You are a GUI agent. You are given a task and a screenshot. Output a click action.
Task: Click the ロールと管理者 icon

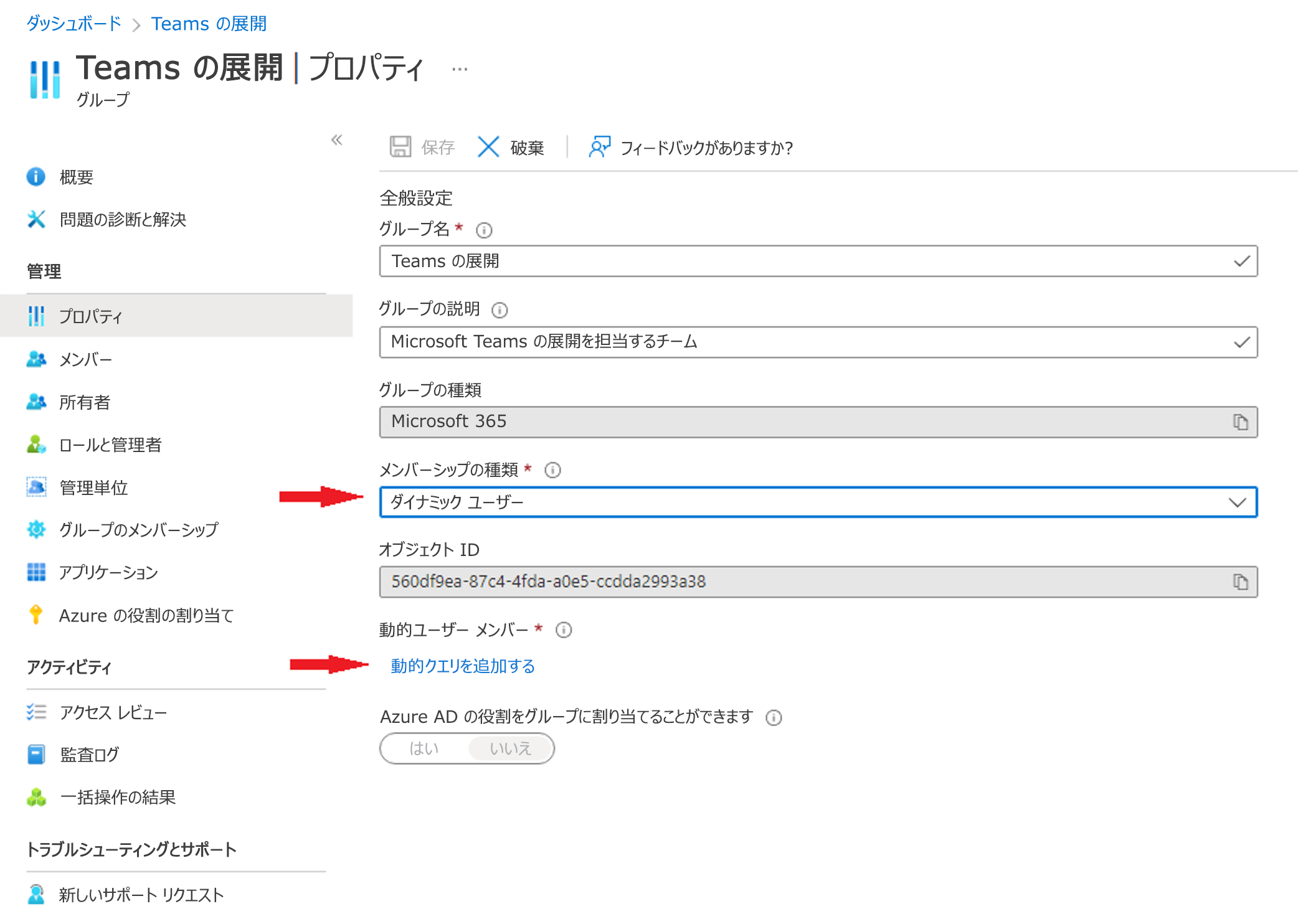coord(36,445)
